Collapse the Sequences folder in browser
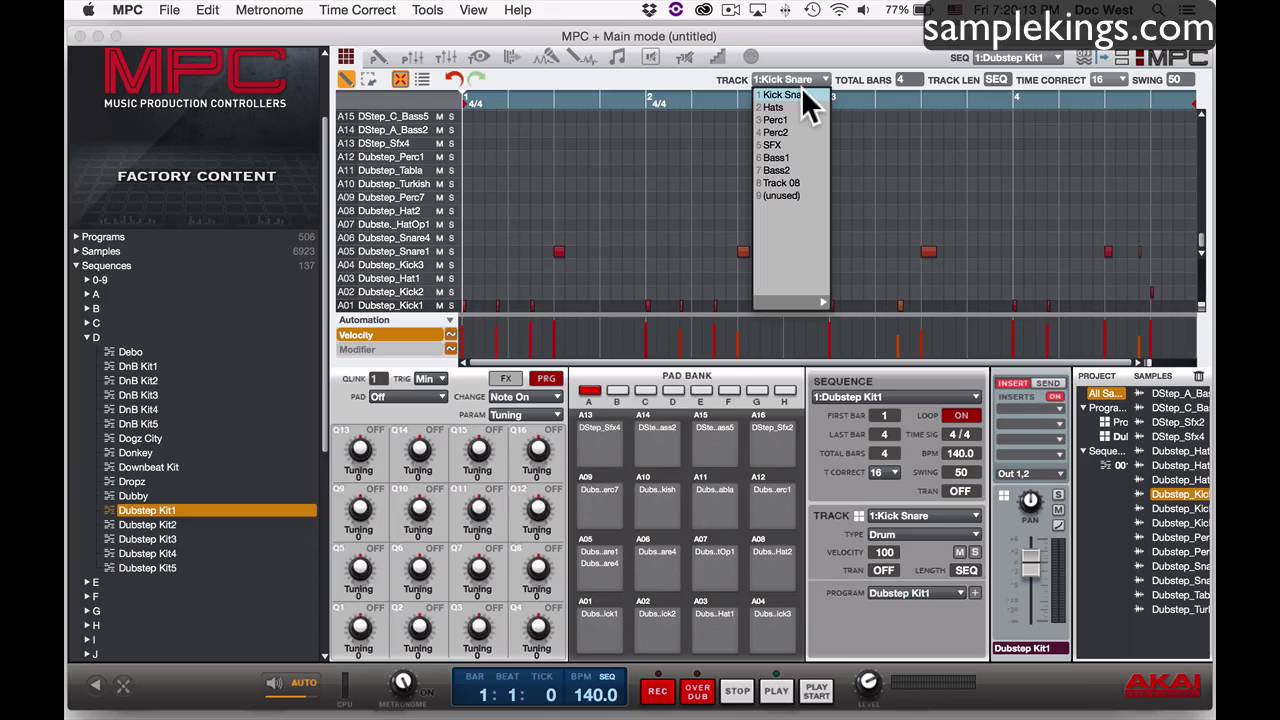 pyautogui.click(x=76, y=266)
